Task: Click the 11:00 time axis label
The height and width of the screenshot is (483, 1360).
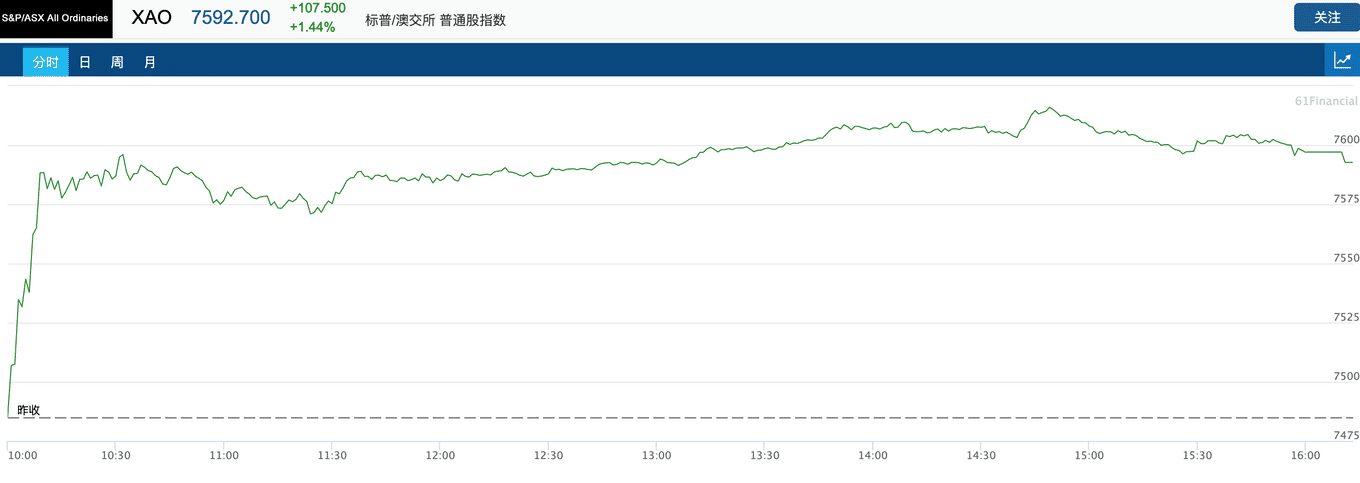Action: point(224,455)
